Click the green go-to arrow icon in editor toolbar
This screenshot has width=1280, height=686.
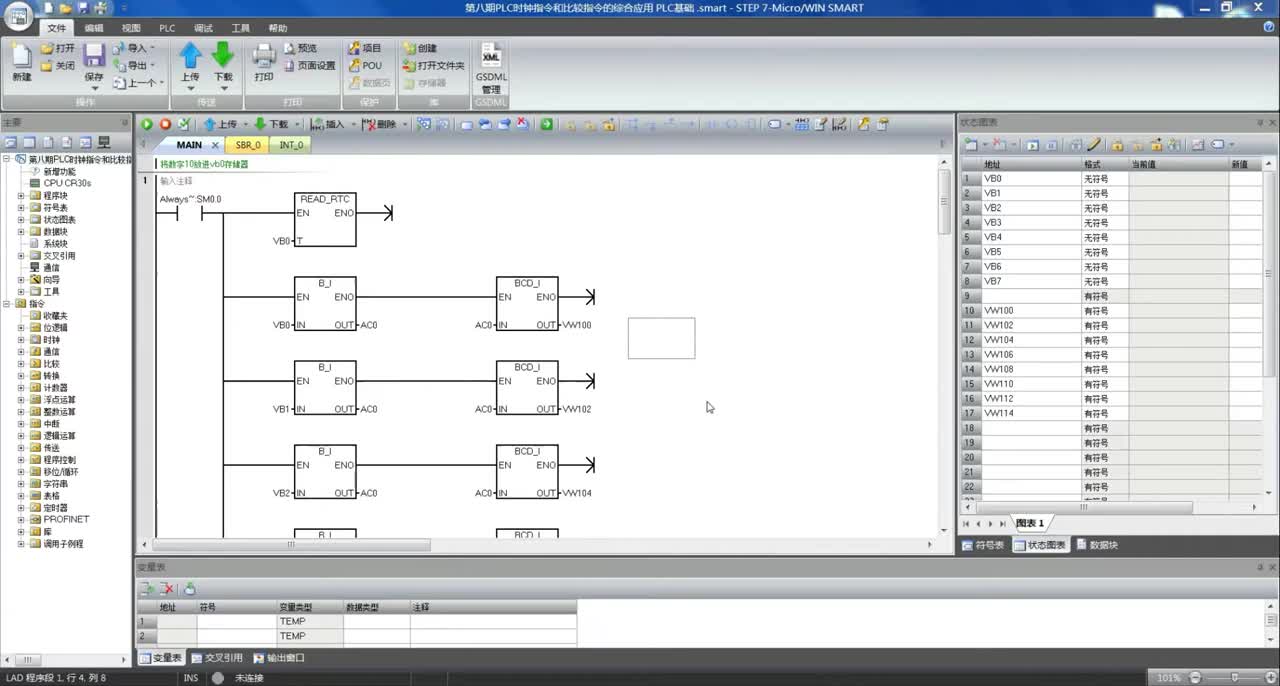pos(547,124)
